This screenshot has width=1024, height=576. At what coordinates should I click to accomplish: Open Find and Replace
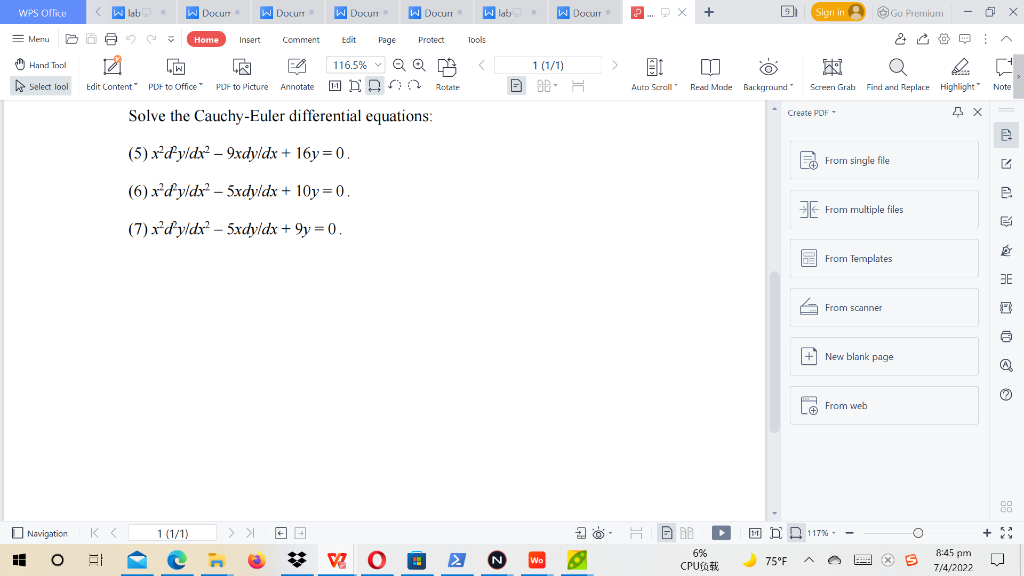pyautogui.click(x=897, y=72)
